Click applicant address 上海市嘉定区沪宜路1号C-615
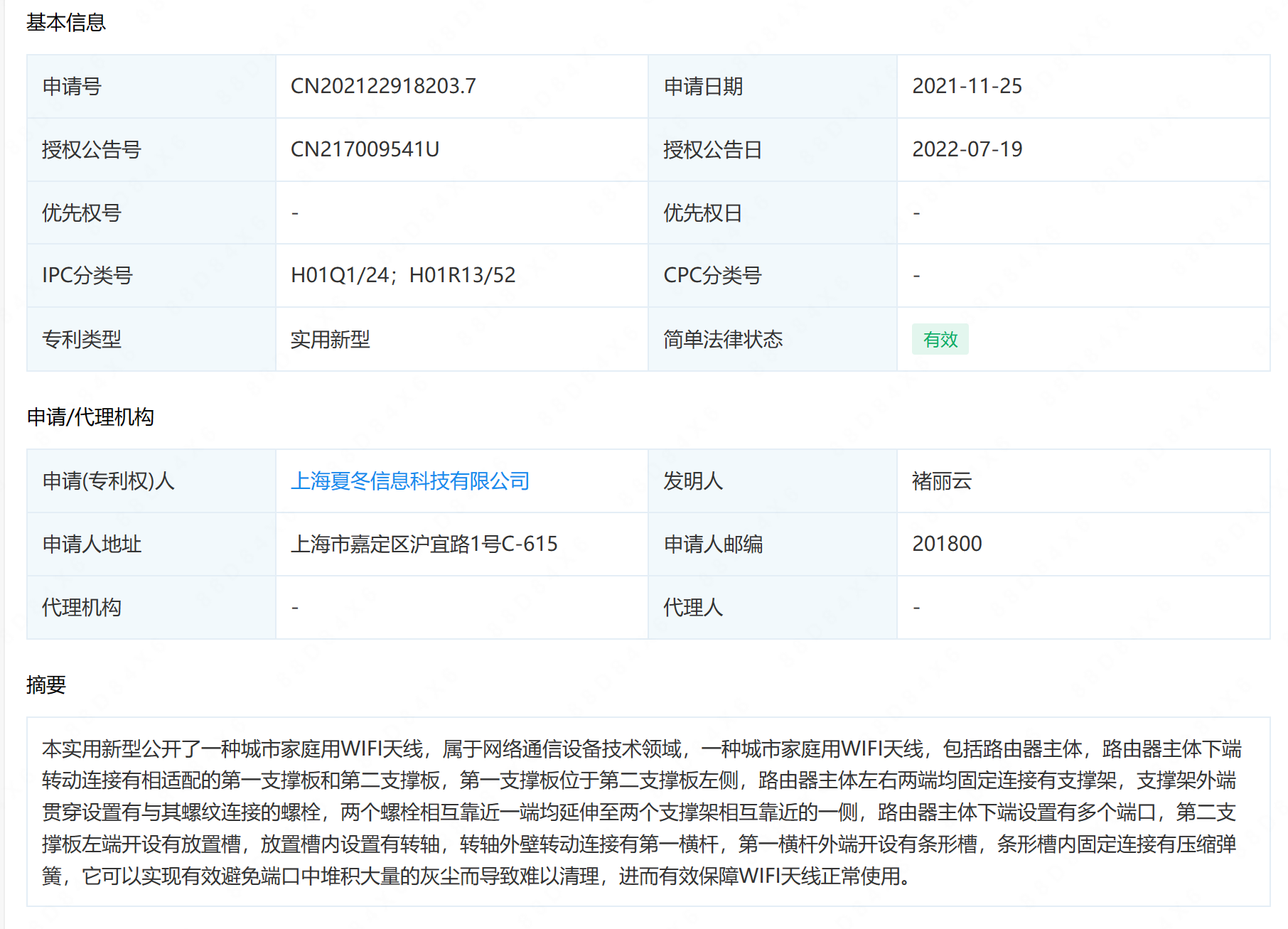 click(x=424, y=544)
